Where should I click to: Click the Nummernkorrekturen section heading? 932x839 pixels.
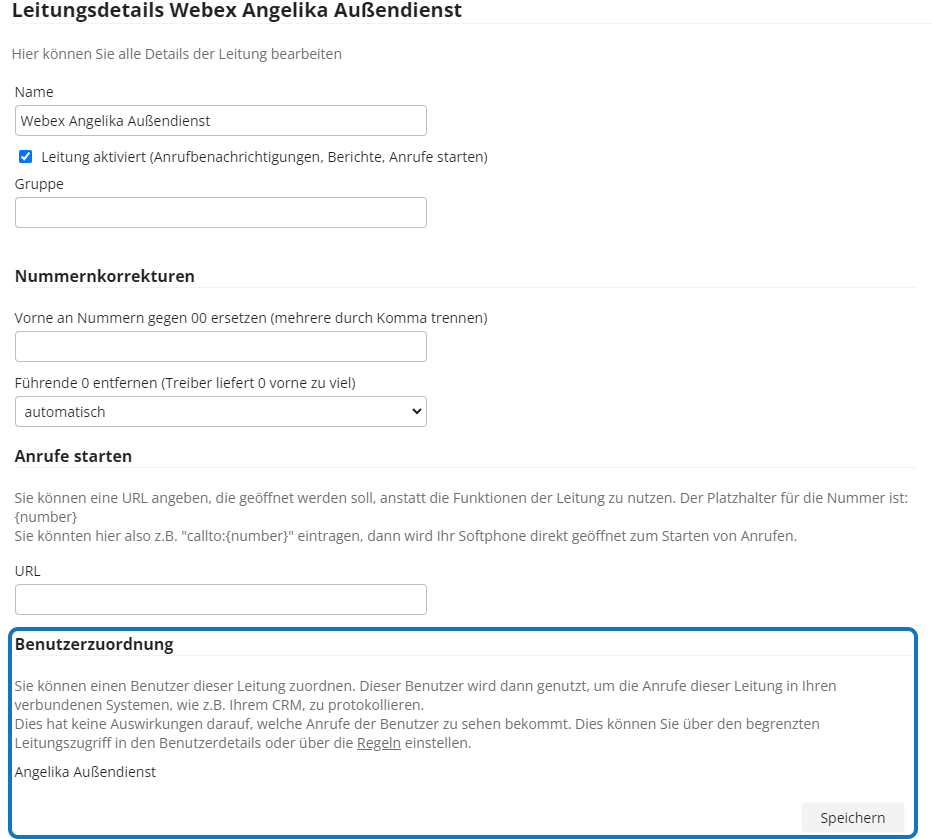point(105,276)
